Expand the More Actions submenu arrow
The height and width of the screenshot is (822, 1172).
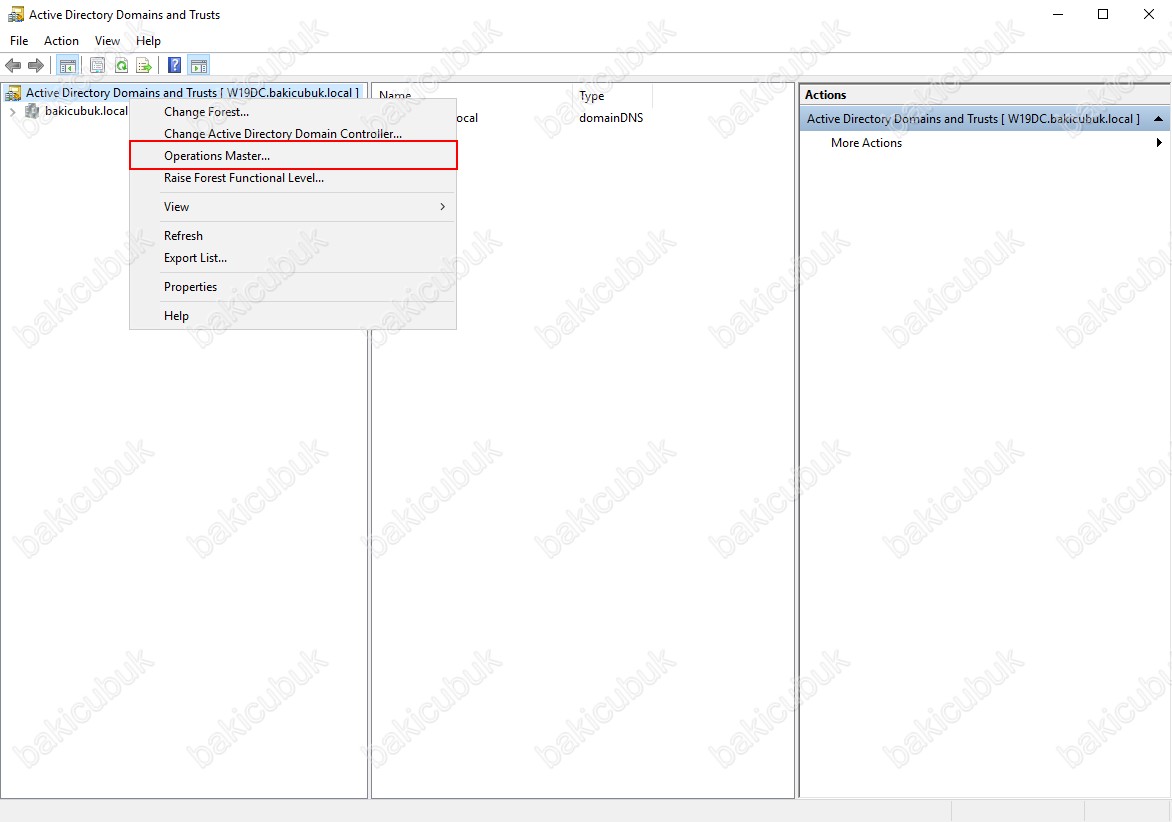pyautogui.click(x=1159, y=143)
